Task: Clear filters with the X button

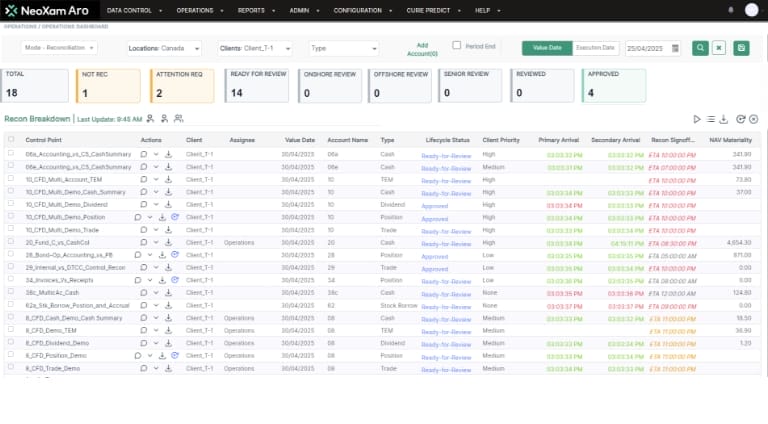Action: coord(718,48)
